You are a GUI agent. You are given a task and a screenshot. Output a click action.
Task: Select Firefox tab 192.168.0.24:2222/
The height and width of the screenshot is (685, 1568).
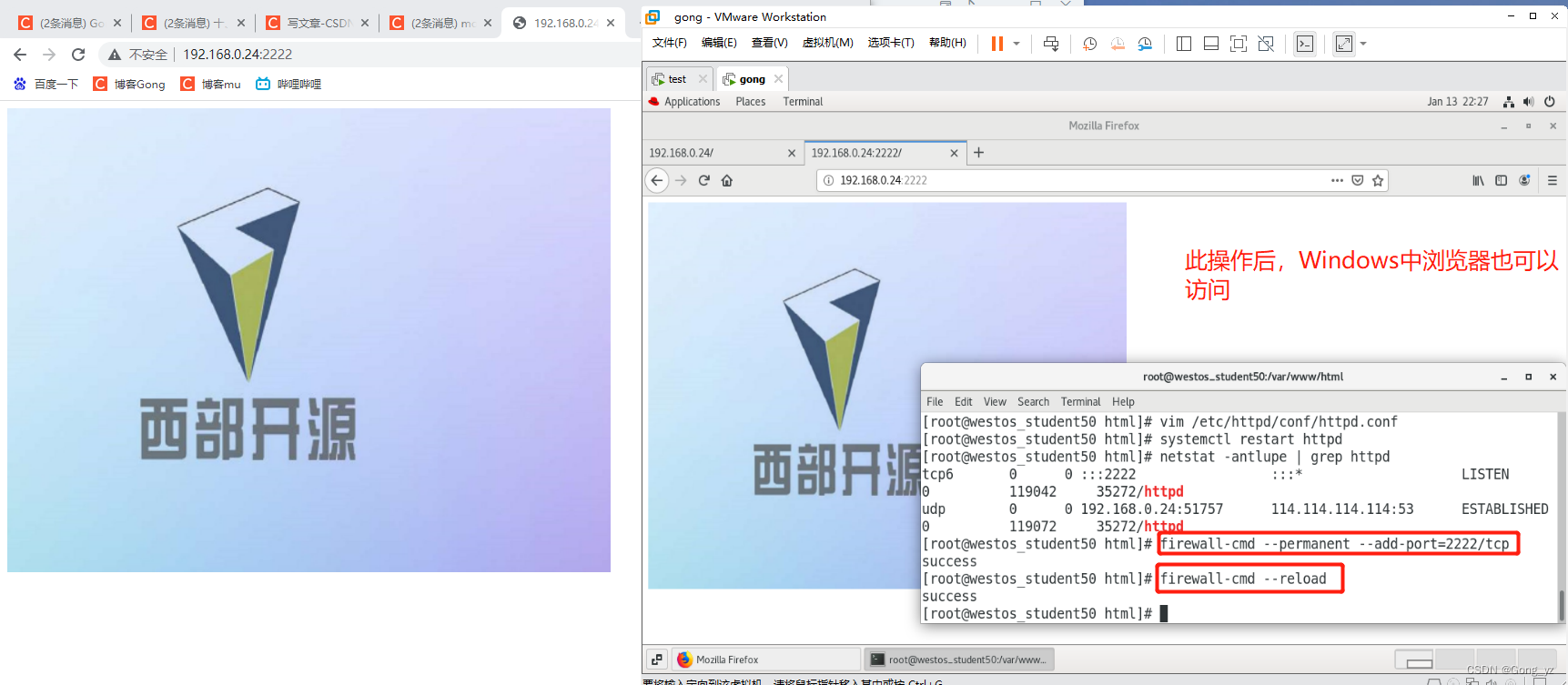[885, 153]
